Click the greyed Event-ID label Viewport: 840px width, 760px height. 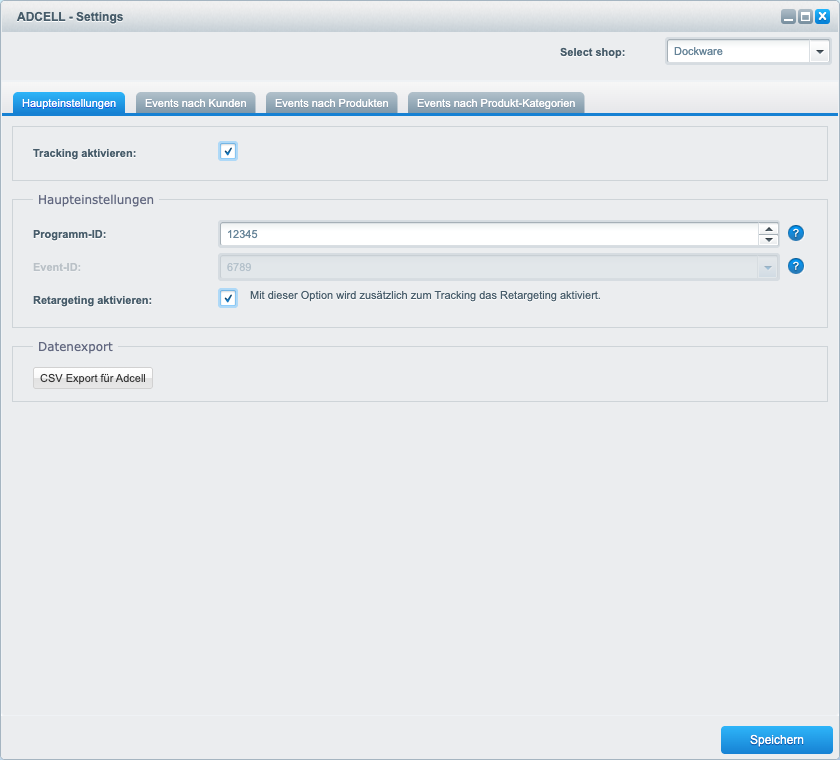click(57, 267)
